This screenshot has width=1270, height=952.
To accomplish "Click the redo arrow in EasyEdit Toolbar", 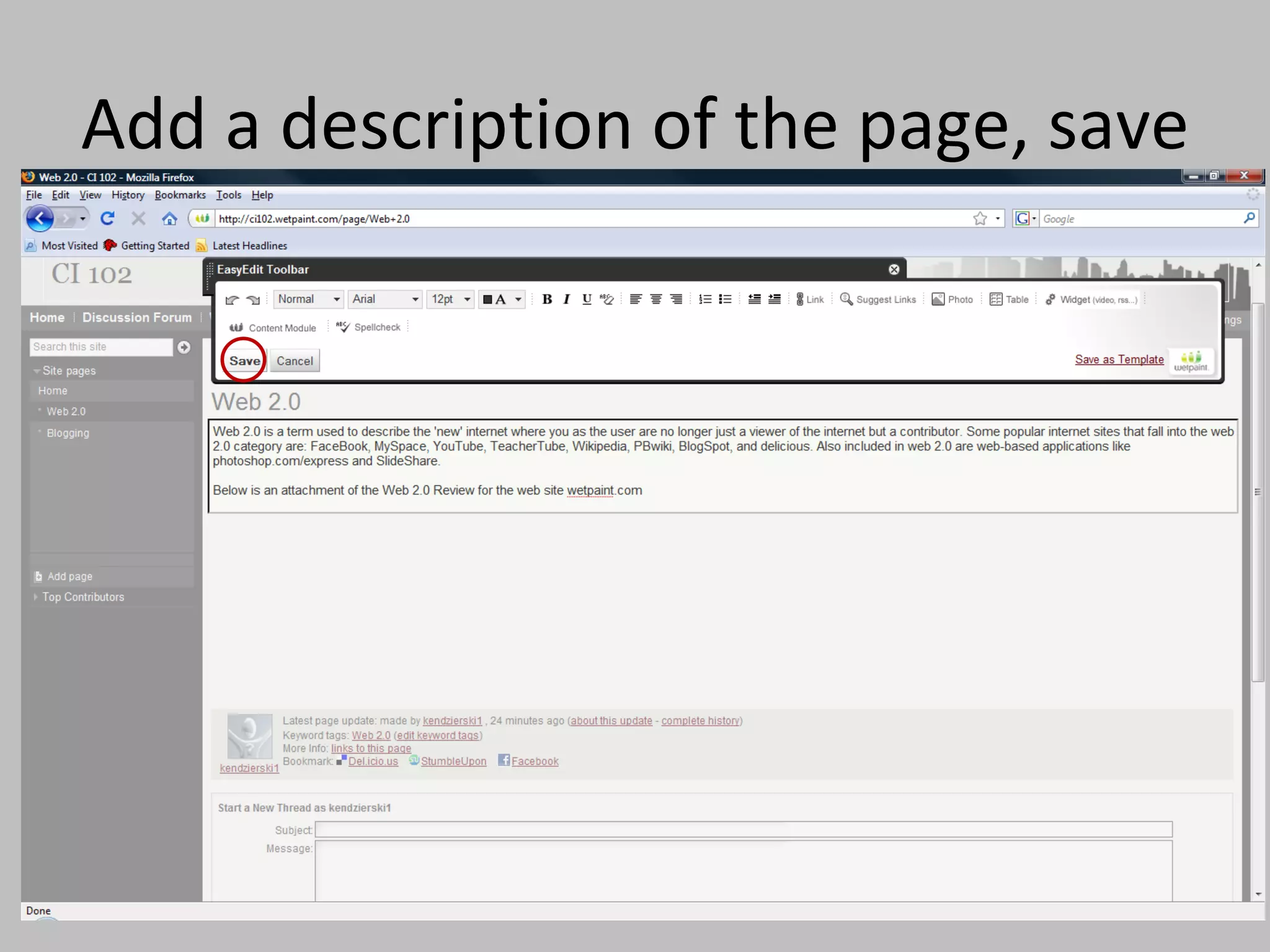I will [x=253, y=300].
